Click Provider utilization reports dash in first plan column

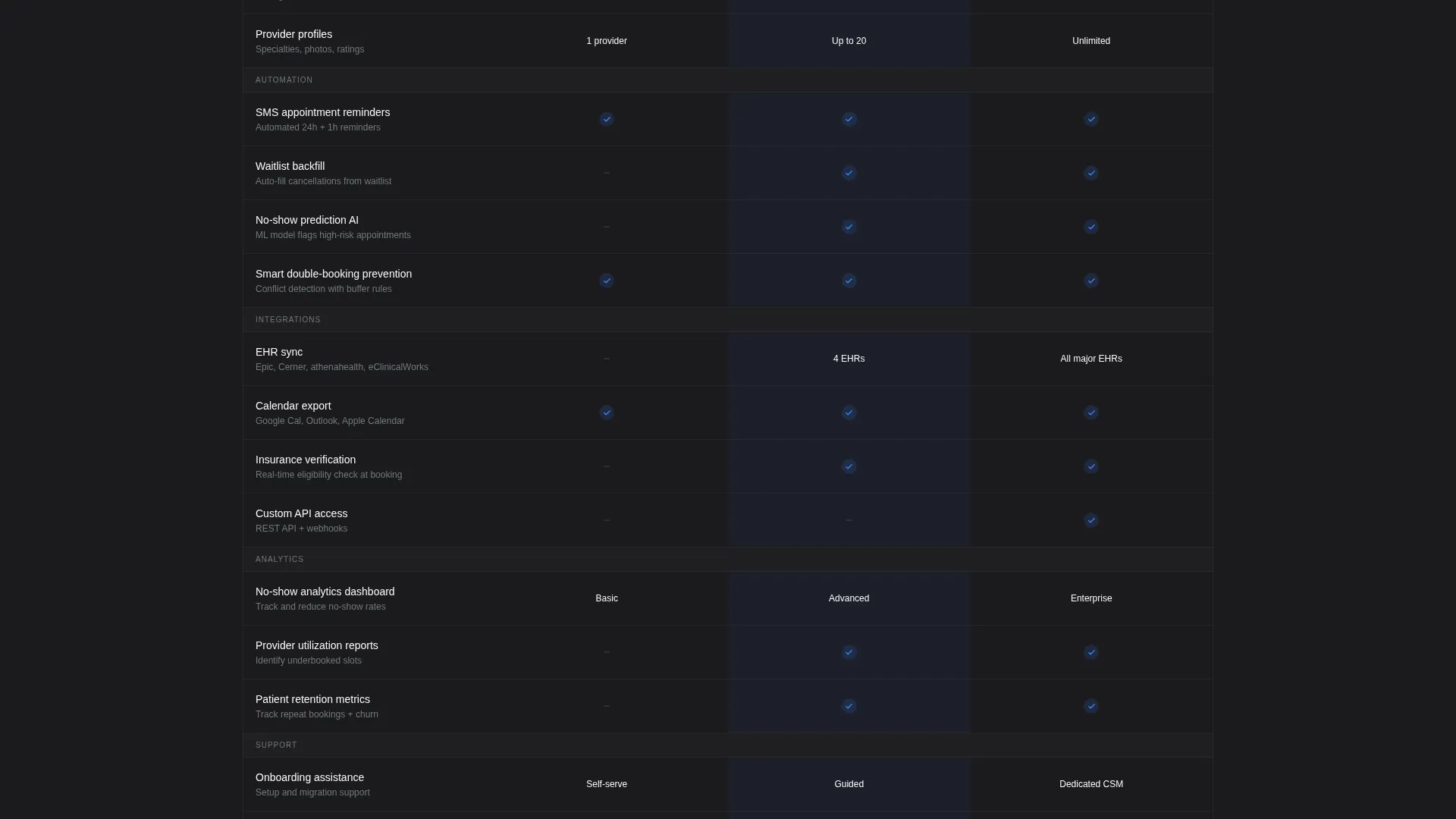click(x=607, y=652)
